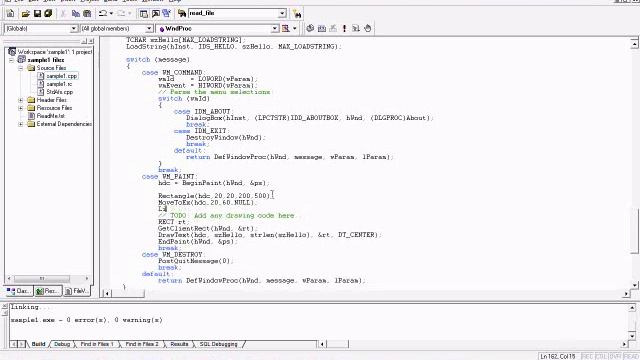Click the Find in Files binoculars icon
The width and height of the screenshot is (640, 360).
[x=182, y=13]
